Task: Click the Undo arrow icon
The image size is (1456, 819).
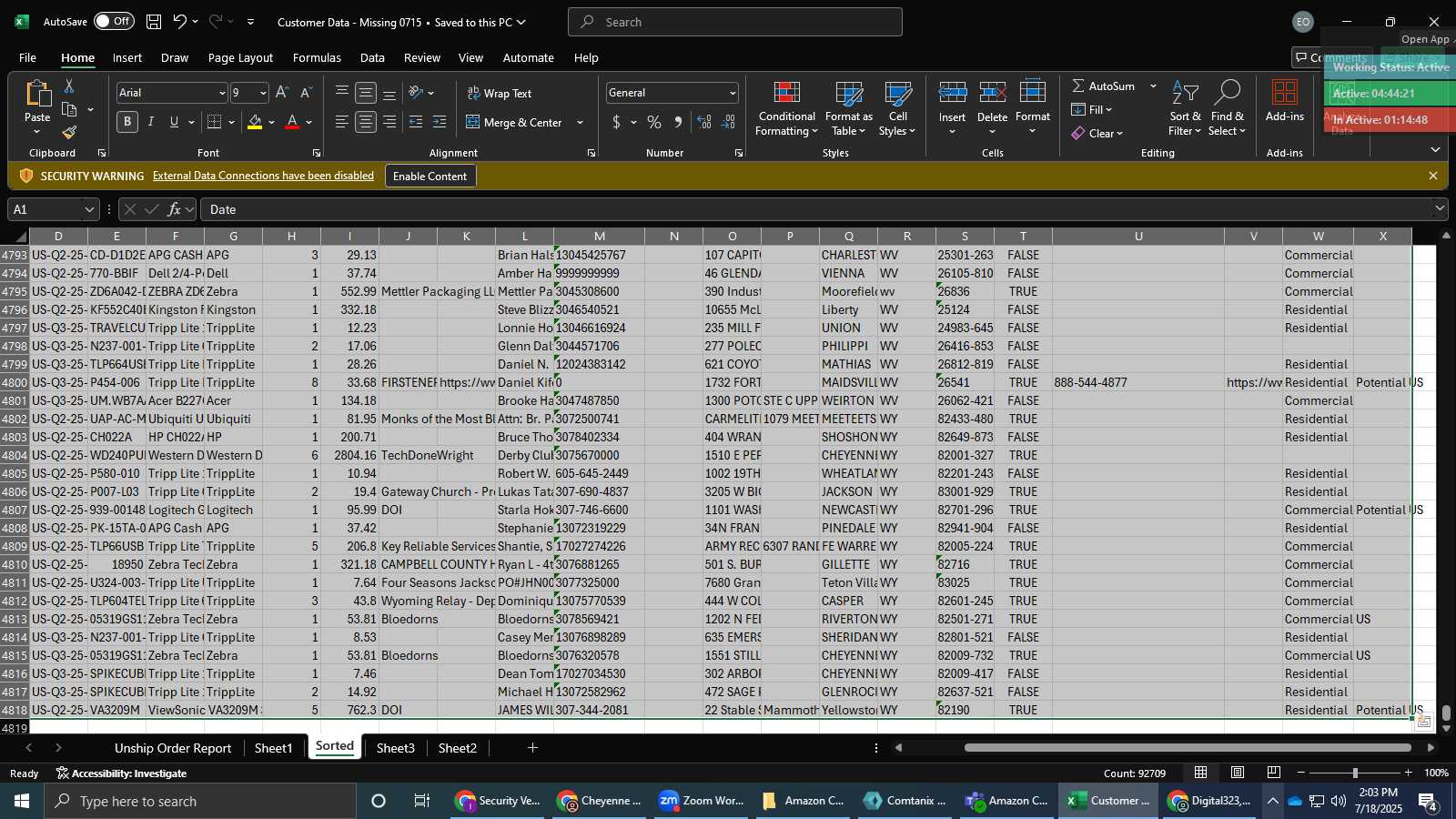Action: pos(180,22)
